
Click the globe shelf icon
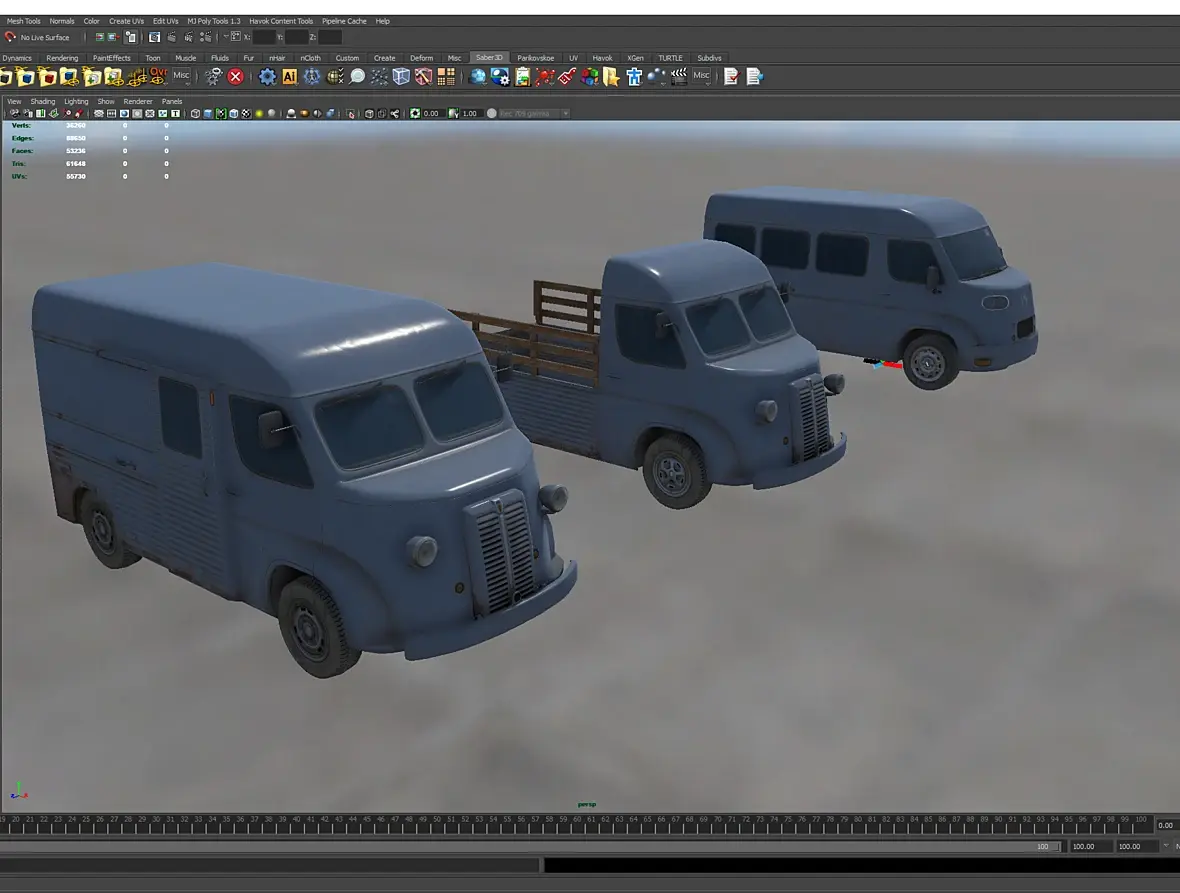tap(478, 77)
